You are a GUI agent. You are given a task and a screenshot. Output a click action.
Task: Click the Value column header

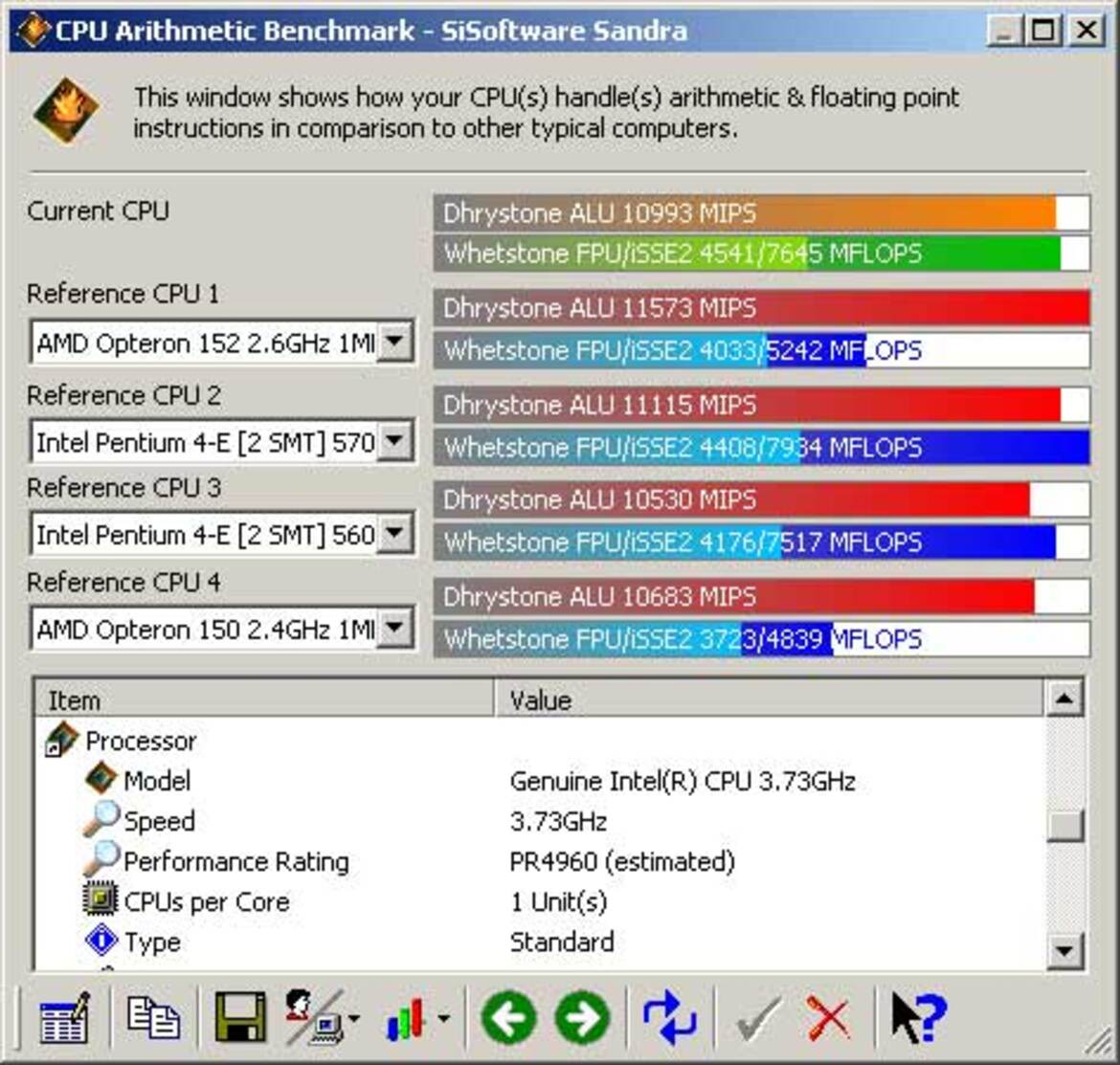[770, 699]
